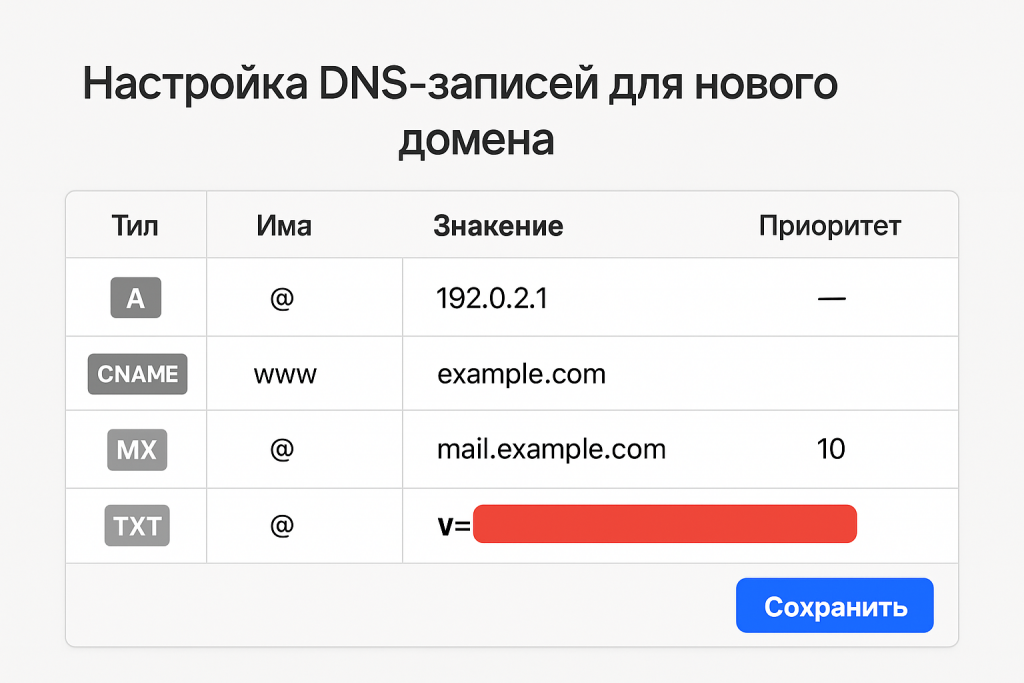Click the Знакение column header

[498, 225]
